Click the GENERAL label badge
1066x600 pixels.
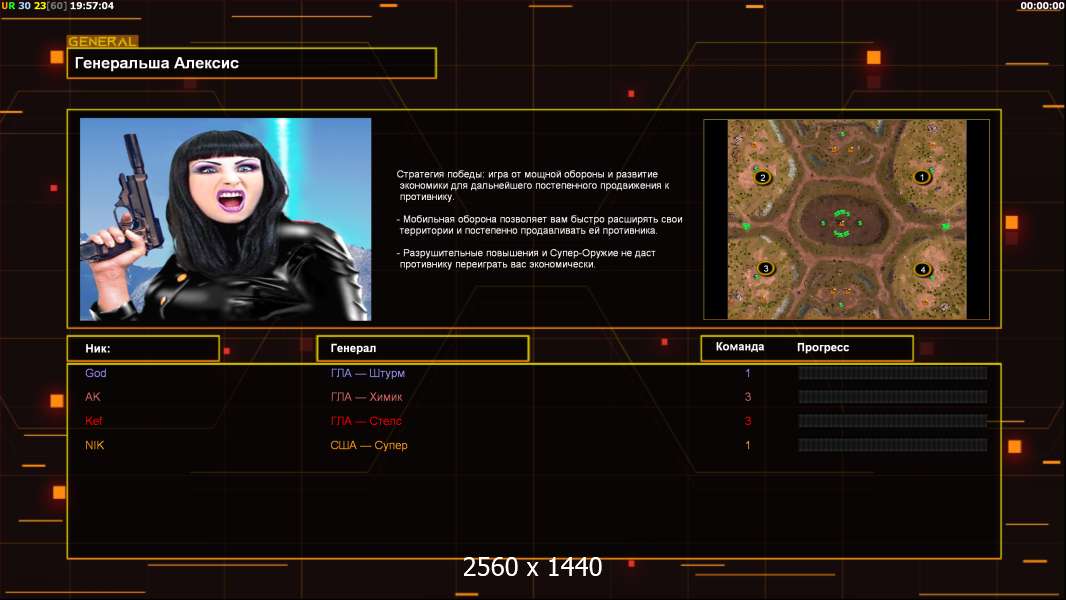tap(102, 42)
